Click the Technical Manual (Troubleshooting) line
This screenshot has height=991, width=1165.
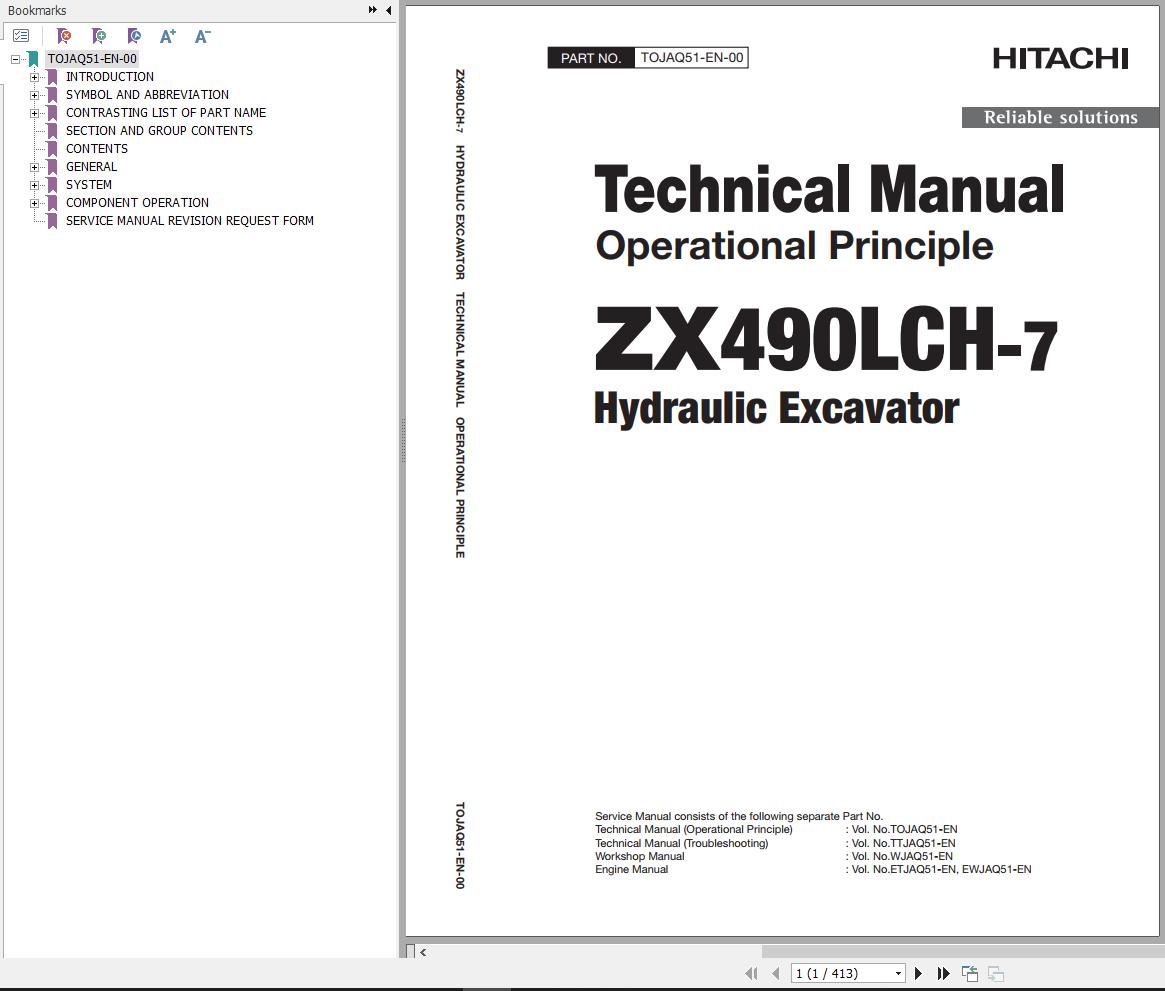pos(681,843)
